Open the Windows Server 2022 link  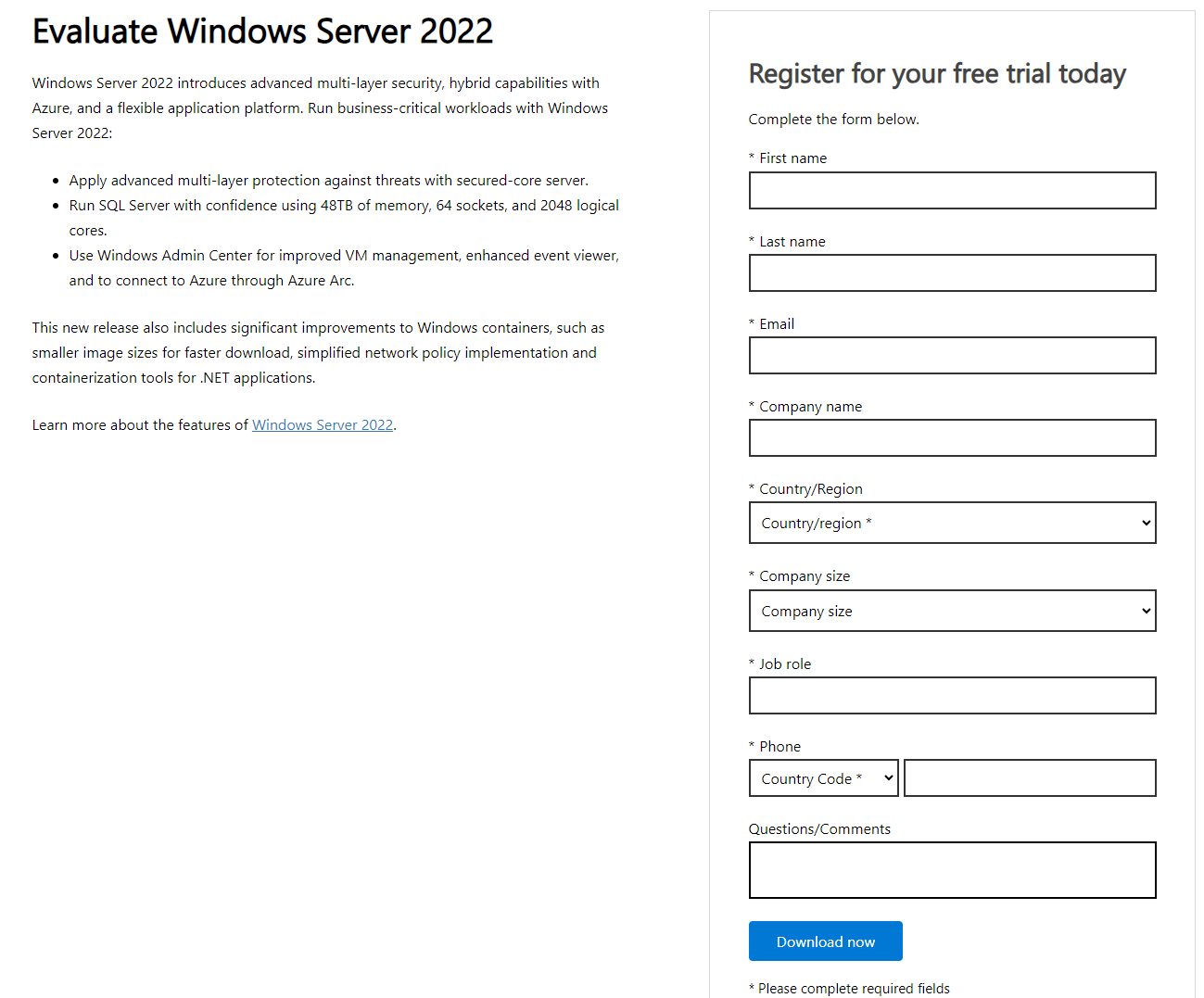pos(323,424)
